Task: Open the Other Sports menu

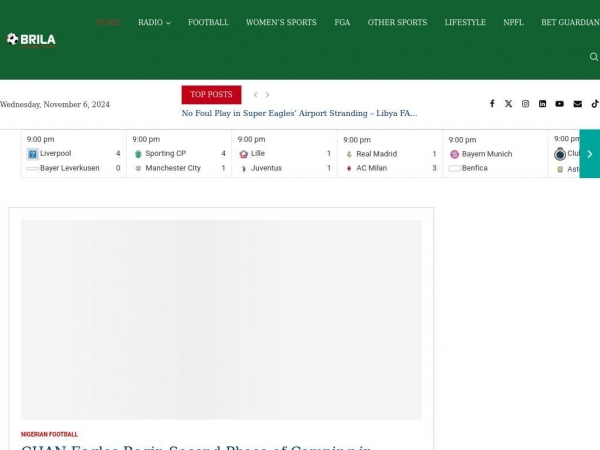Action: point(397,23)
